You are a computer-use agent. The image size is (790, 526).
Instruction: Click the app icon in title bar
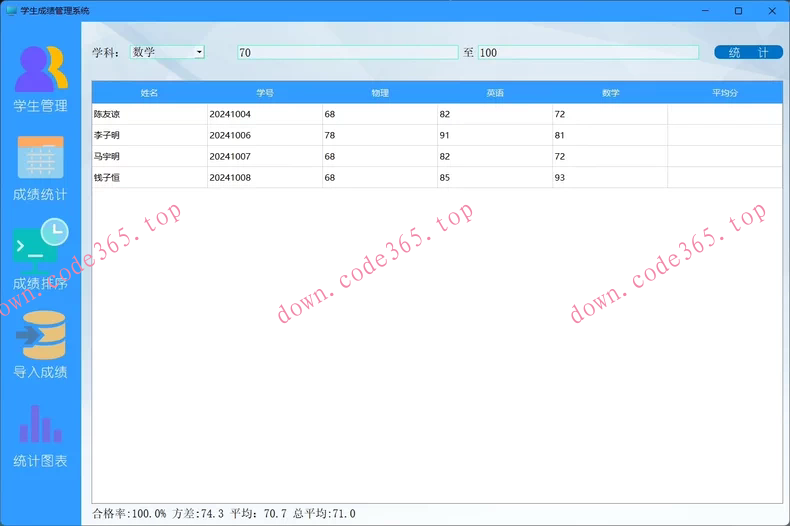point(11,10)
